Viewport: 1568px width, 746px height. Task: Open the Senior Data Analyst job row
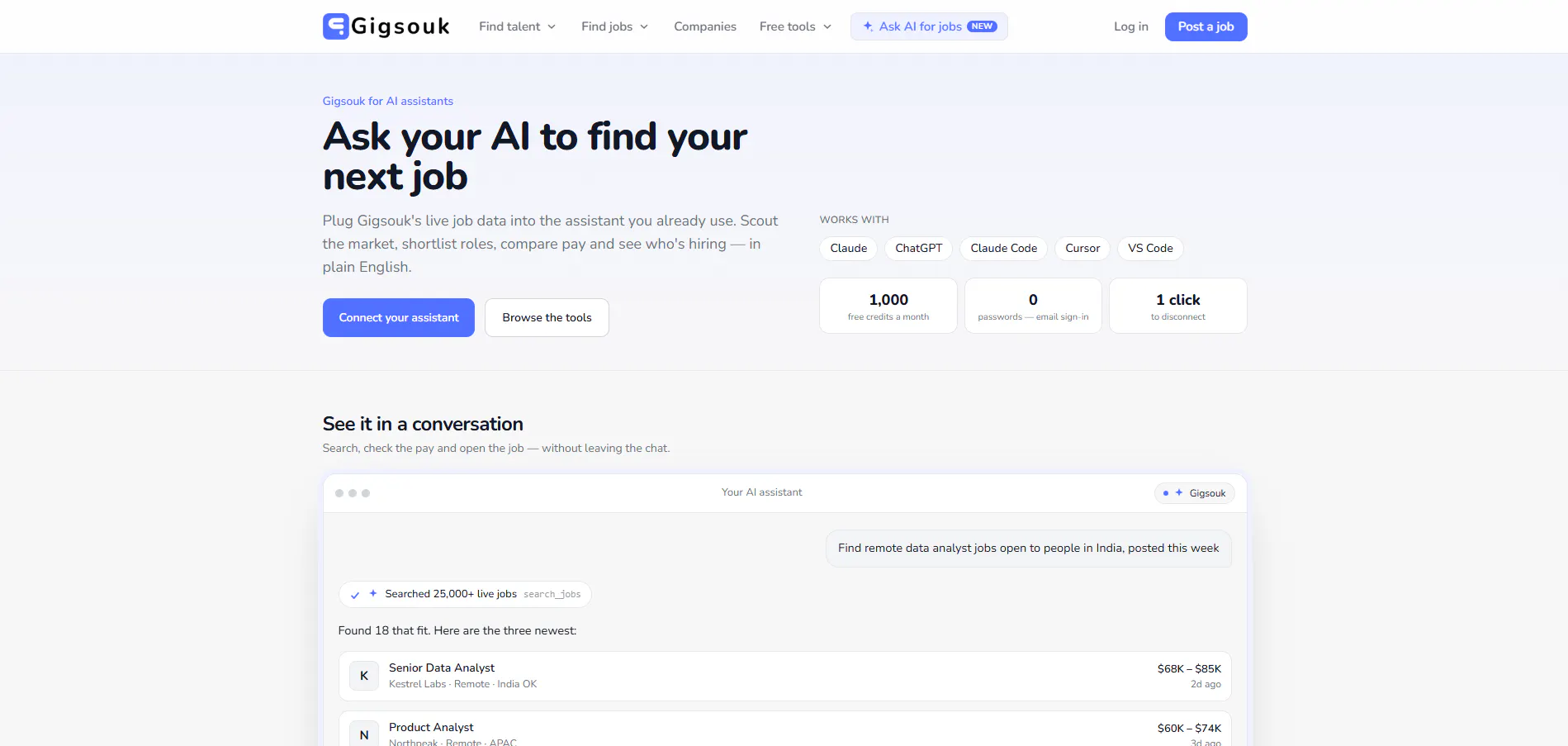pos(784,676)
